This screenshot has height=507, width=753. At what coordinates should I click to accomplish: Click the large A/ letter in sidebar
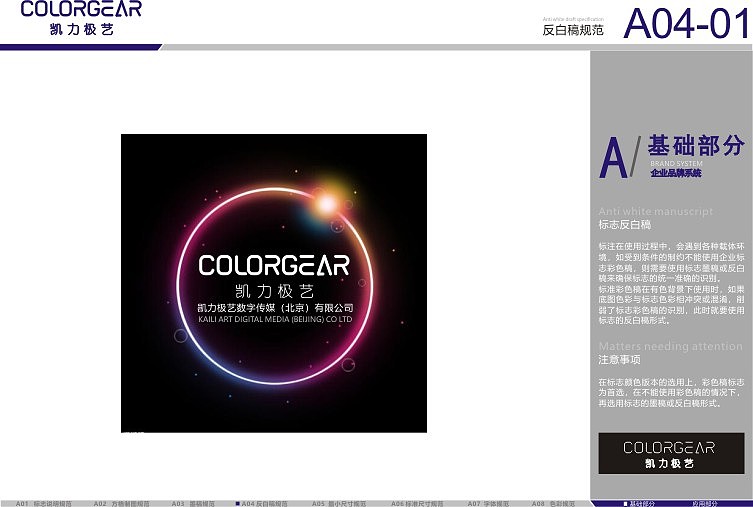619,157
